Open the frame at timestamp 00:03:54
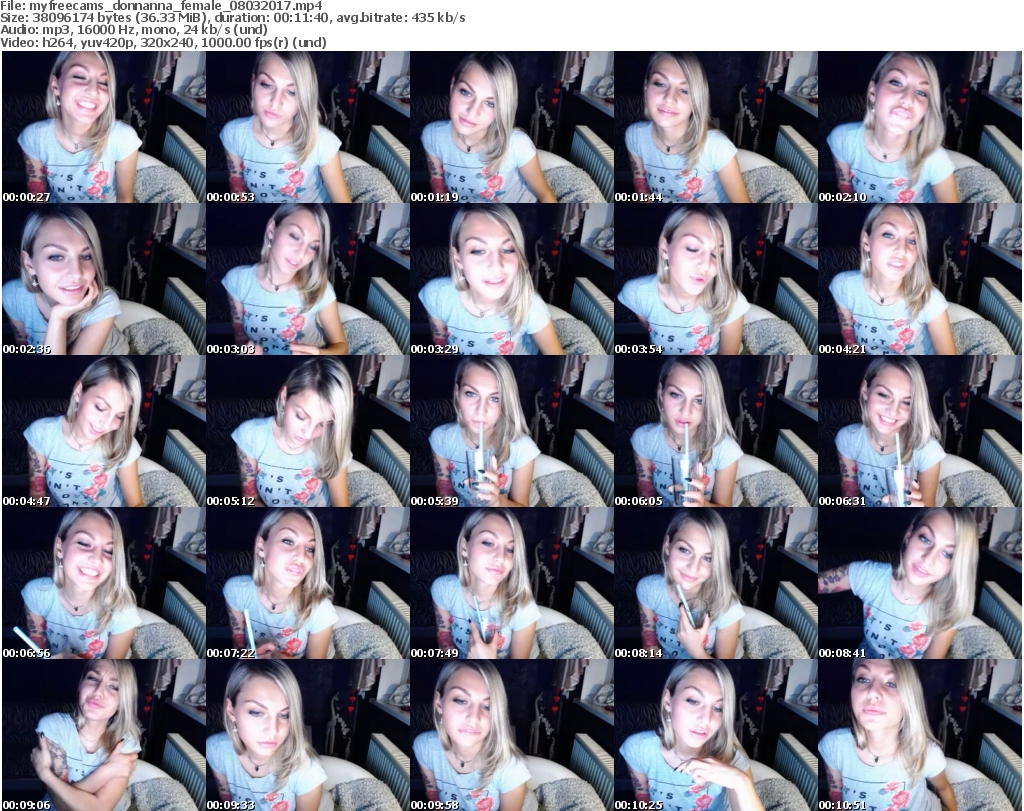The width and height of the screenshot is (1024, 811). point(716,279)
